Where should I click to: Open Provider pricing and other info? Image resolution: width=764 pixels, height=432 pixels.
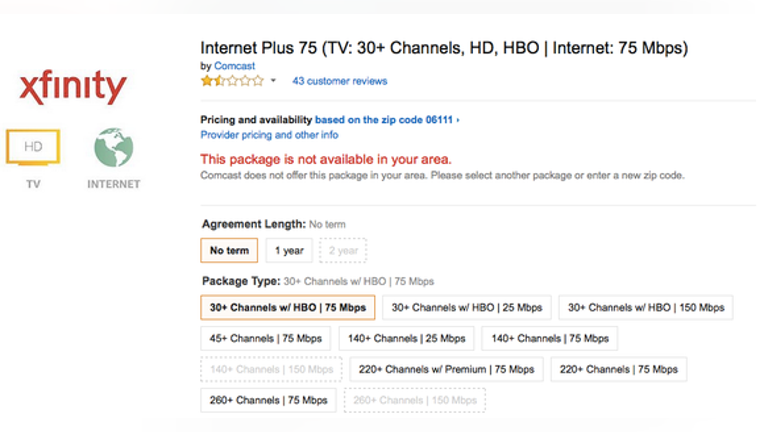pyautogui.click(x=269, y=135)
